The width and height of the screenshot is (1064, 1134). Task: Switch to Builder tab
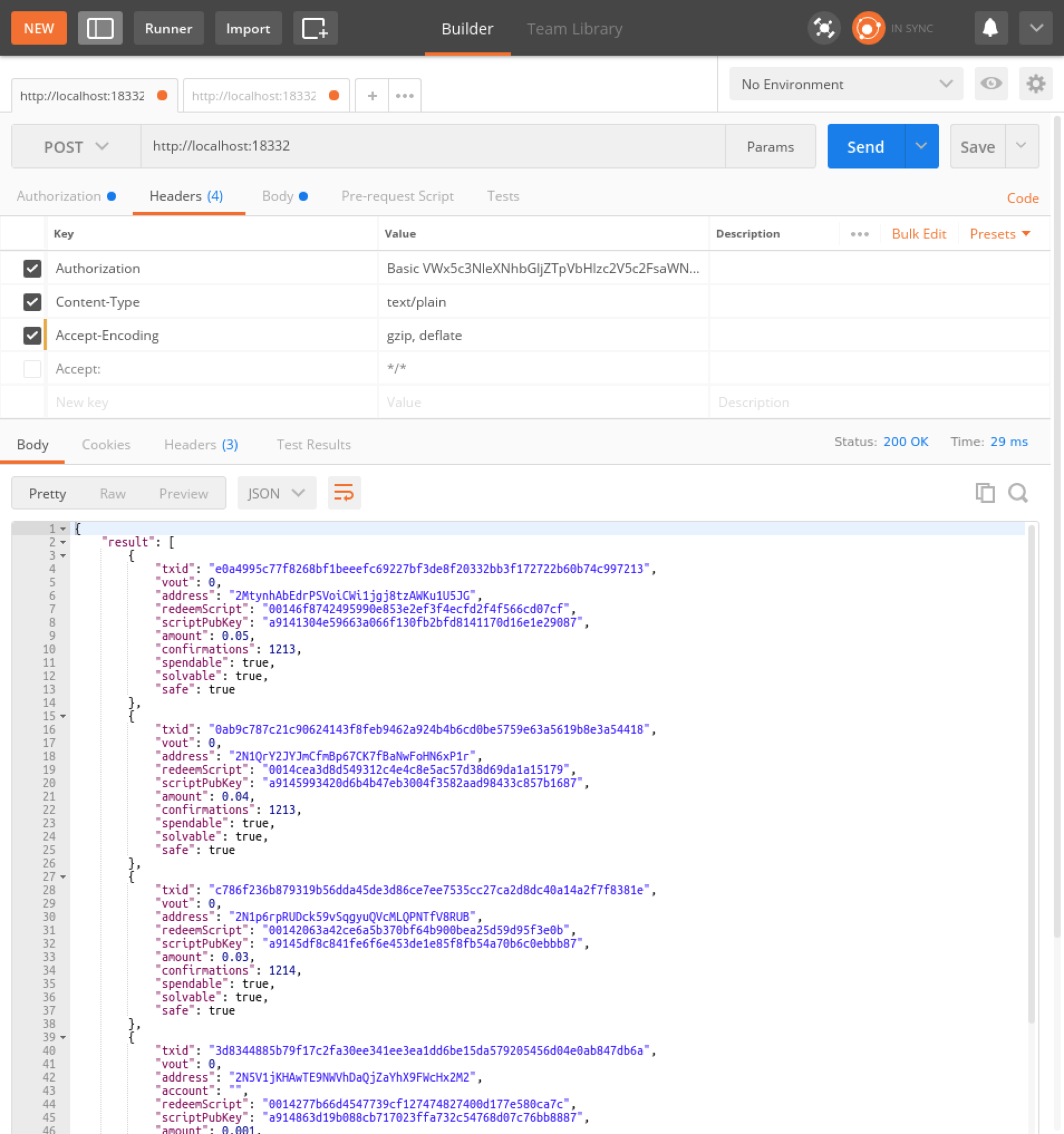[467, 28]
